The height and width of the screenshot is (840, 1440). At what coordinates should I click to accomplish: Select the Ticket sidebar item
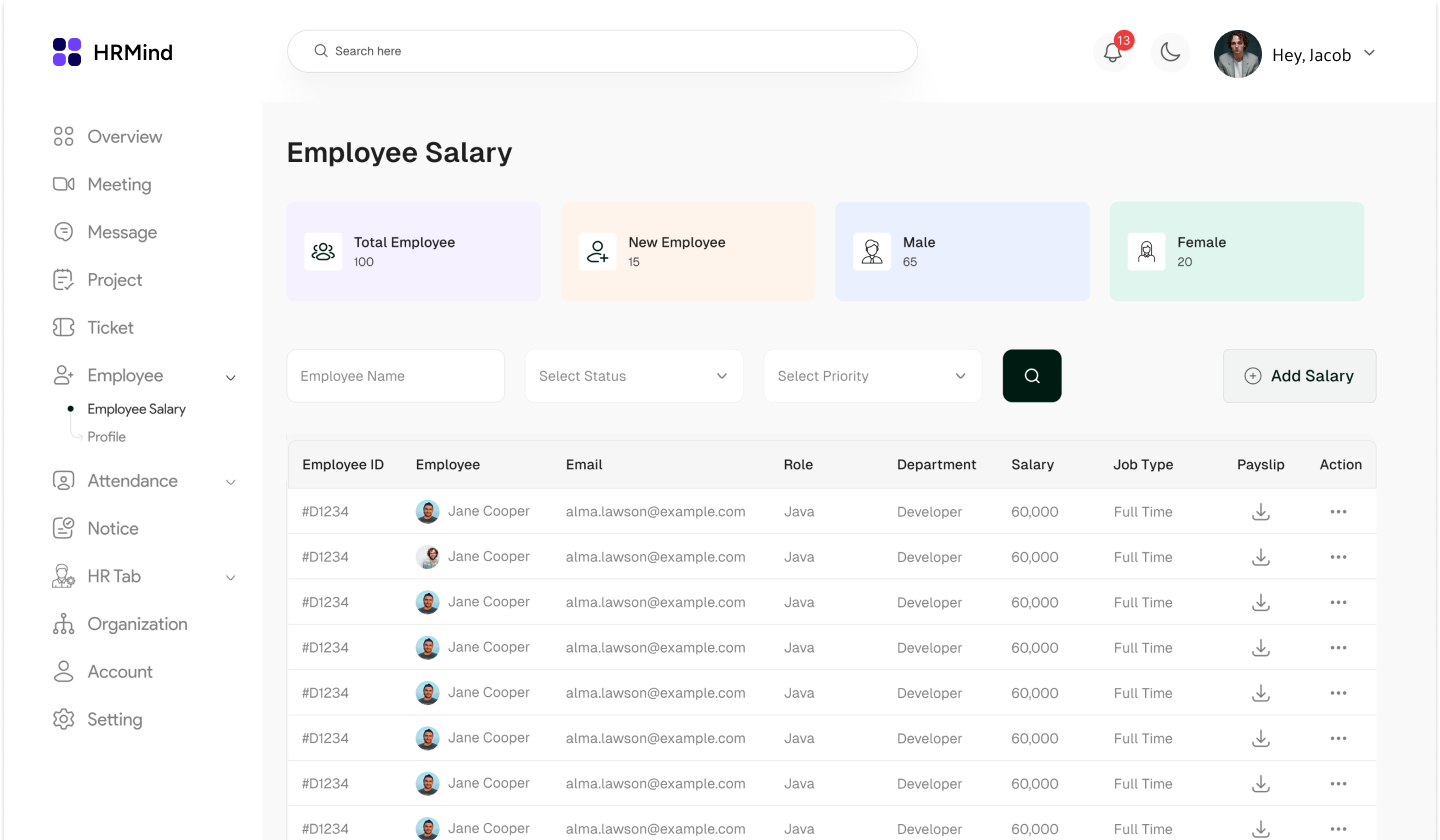[110, 327]
